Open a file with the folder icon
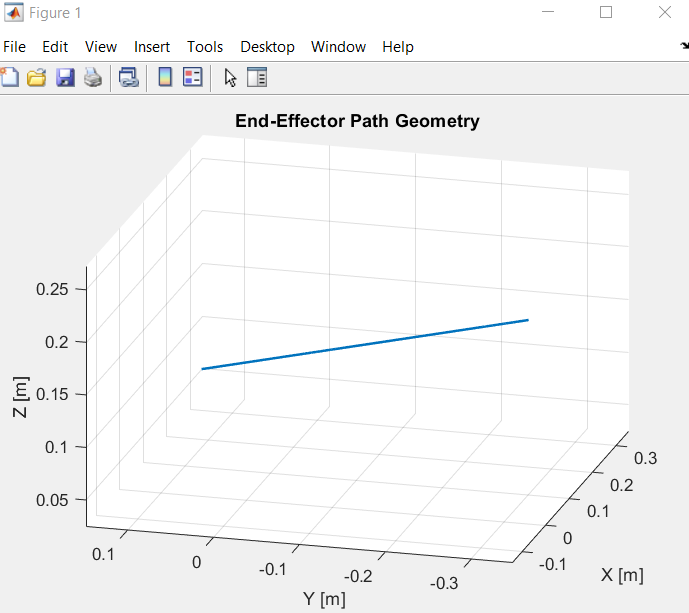 (x=37, y=78)
